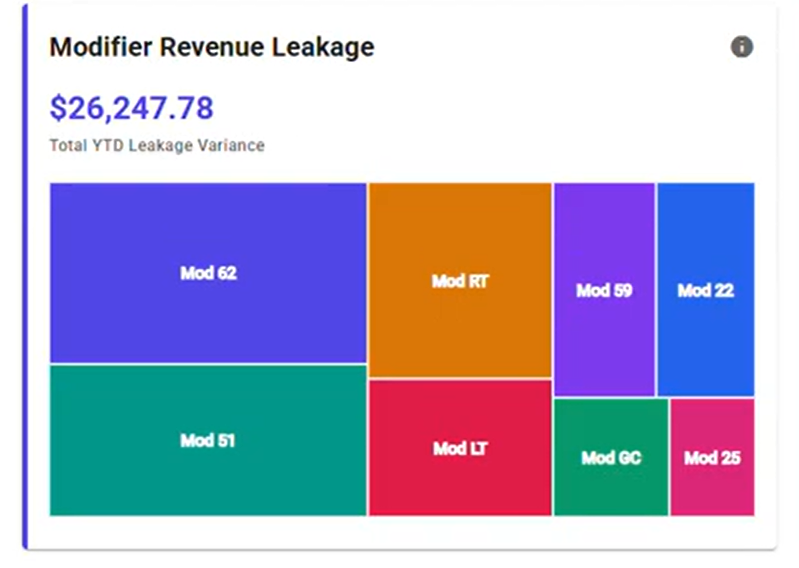The height and width of the screenshot is (568, 799).
Task: Select the Mod 62 treemap block
Action: (208, 273)
